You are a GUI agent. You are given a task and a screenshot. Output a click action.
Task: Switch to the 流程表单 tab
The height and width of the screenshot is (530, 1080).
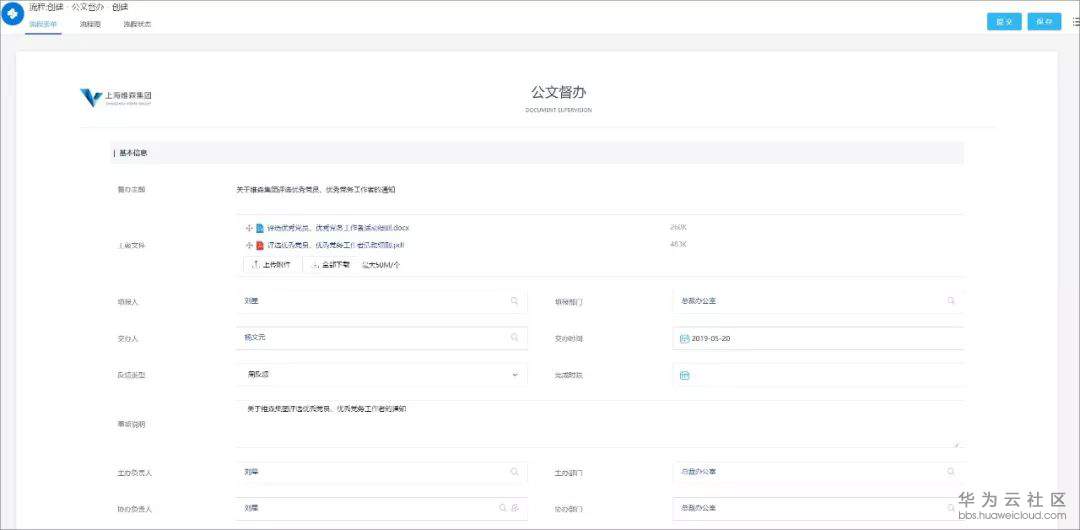point(43,24)
